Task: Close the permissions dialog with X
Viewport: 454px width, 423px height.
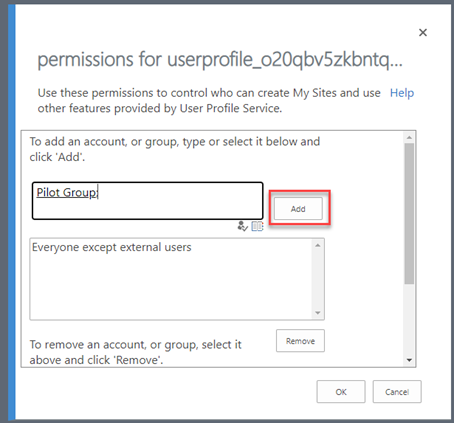Action: 423,32
